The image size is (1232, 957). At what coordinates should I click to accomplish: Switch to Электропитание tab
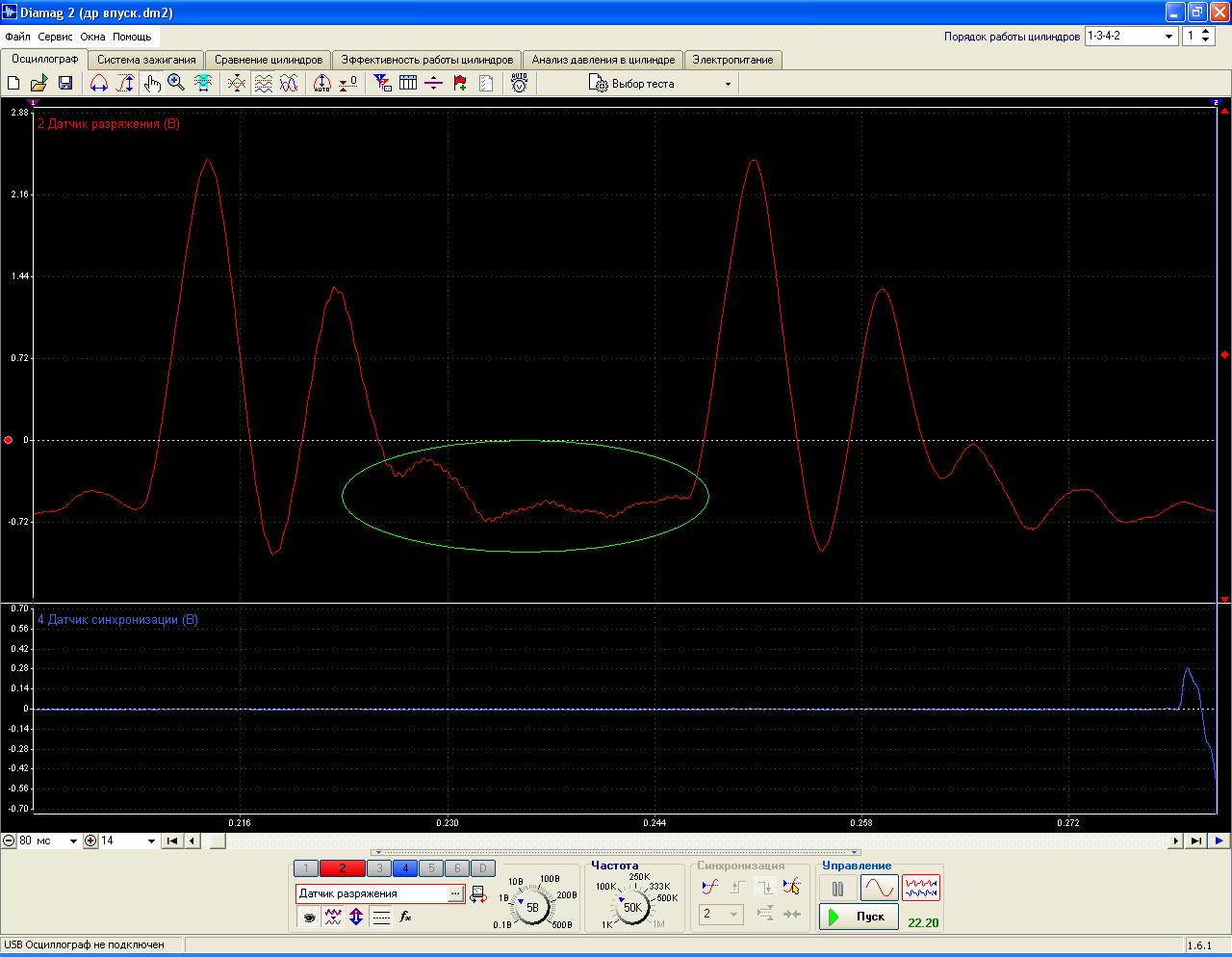click(x=732, y=60)
